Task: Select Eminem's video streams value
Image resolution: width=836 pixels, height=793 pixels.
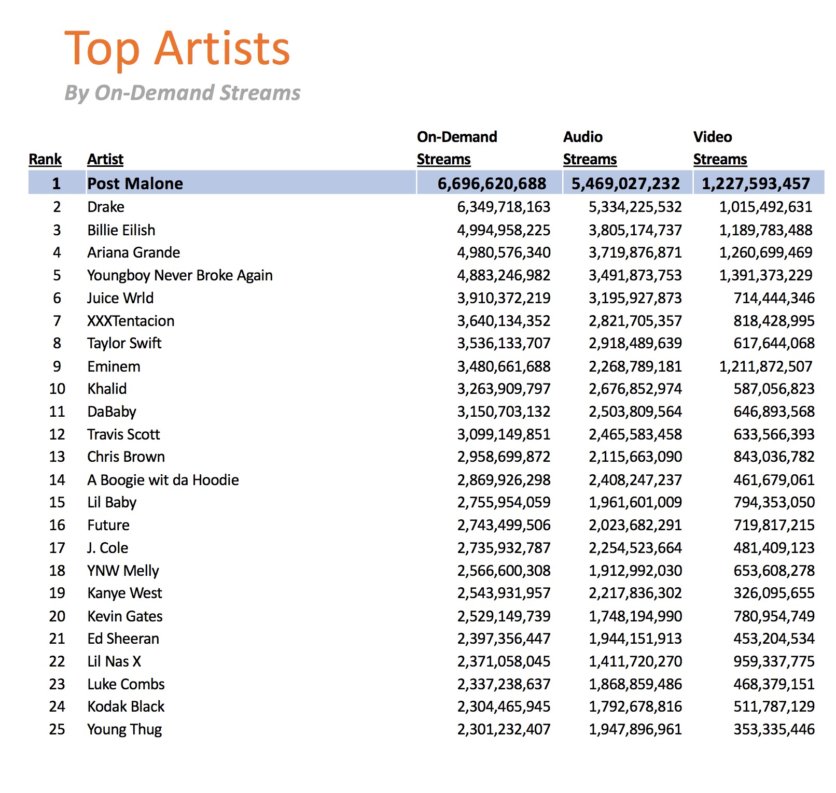Action: [x=766, y=366]
